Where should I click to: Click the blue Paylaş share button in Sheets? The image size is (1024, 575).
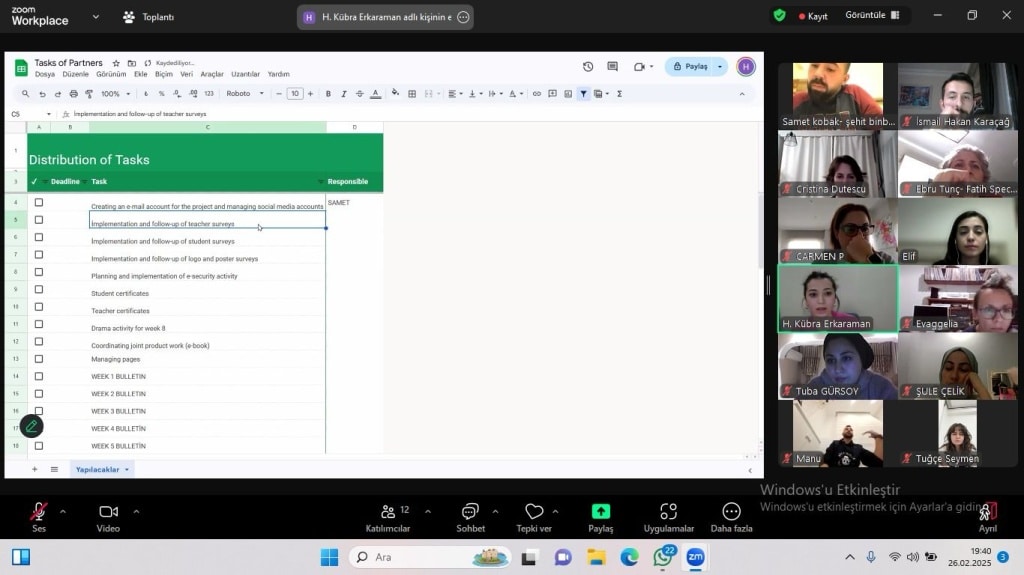[x=690, y=67]
